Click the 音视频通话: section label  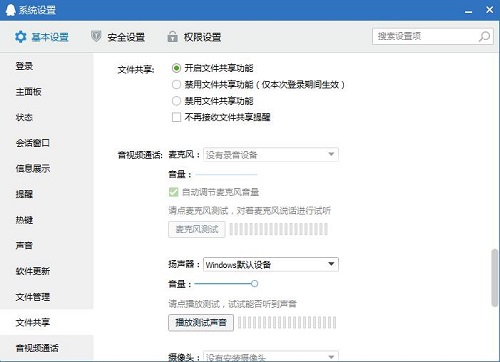(x=140, y=155)
